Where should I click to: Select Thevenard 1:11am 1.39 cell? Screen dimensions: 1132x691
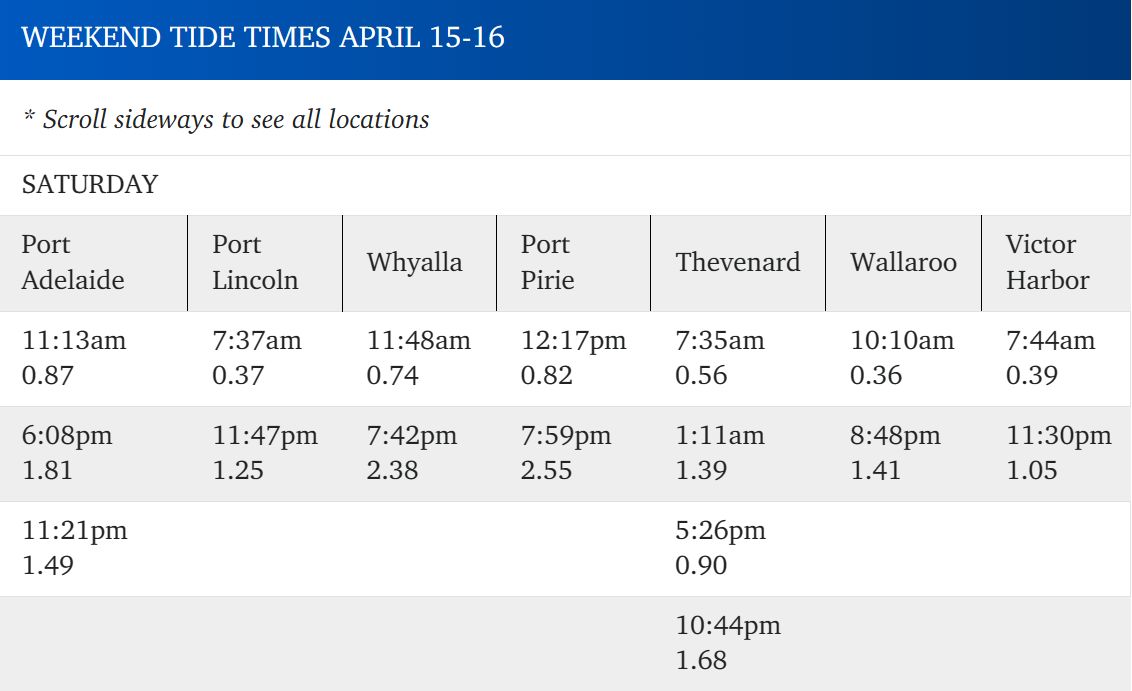720,453
